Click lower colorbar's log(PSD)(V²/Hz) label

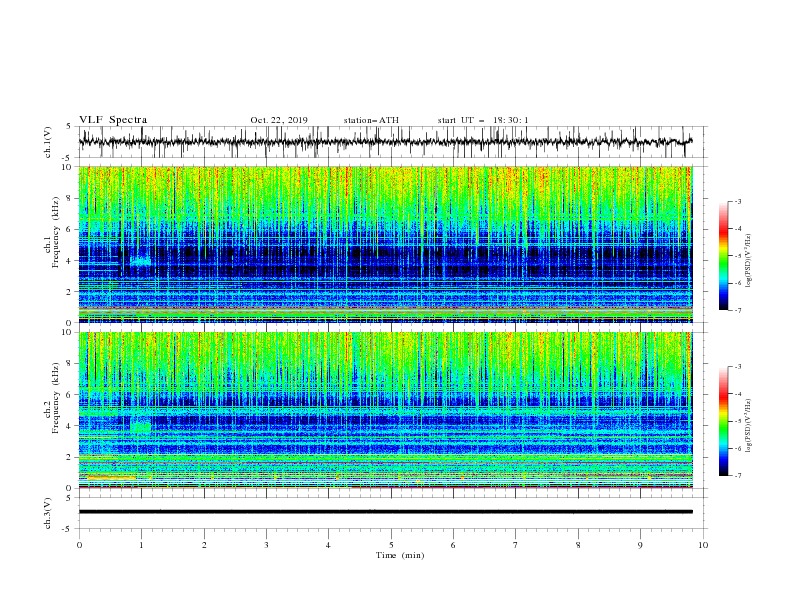coord(748,425)
